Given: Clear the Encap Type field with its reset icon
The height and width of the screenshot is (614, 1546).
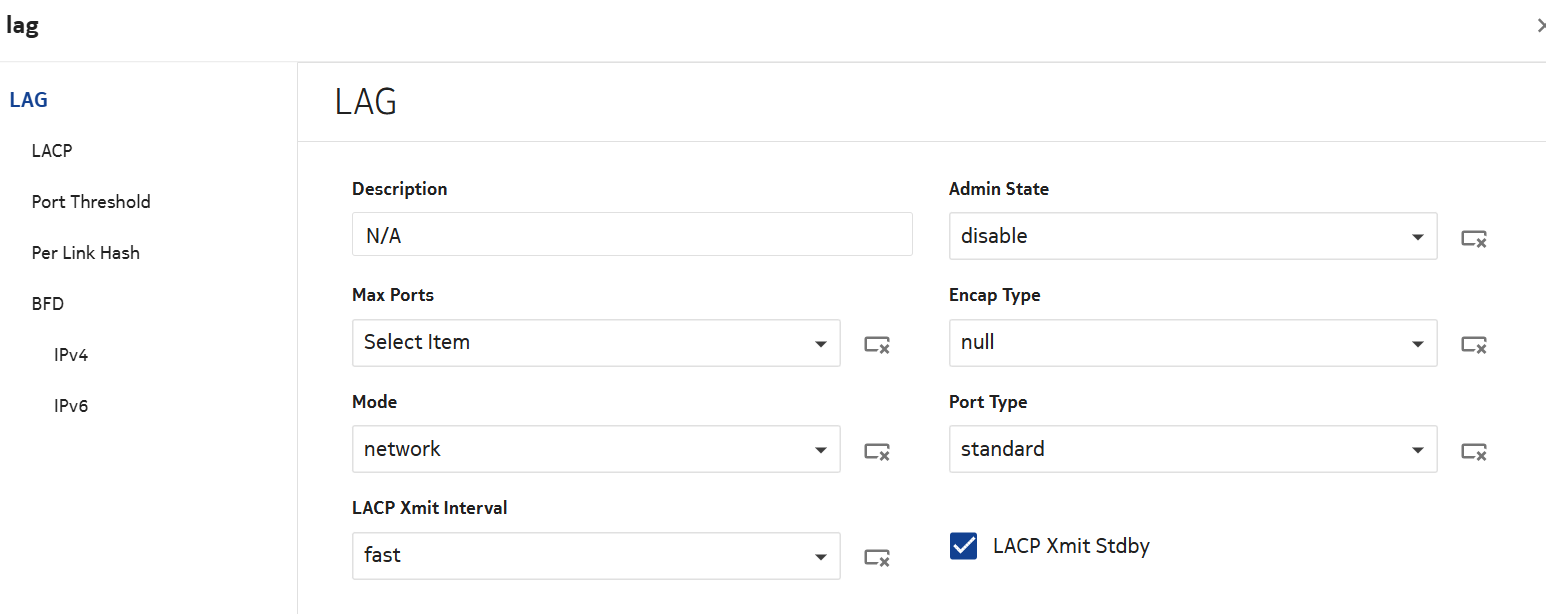Looking at the screenshot, I should (1473, 344).
